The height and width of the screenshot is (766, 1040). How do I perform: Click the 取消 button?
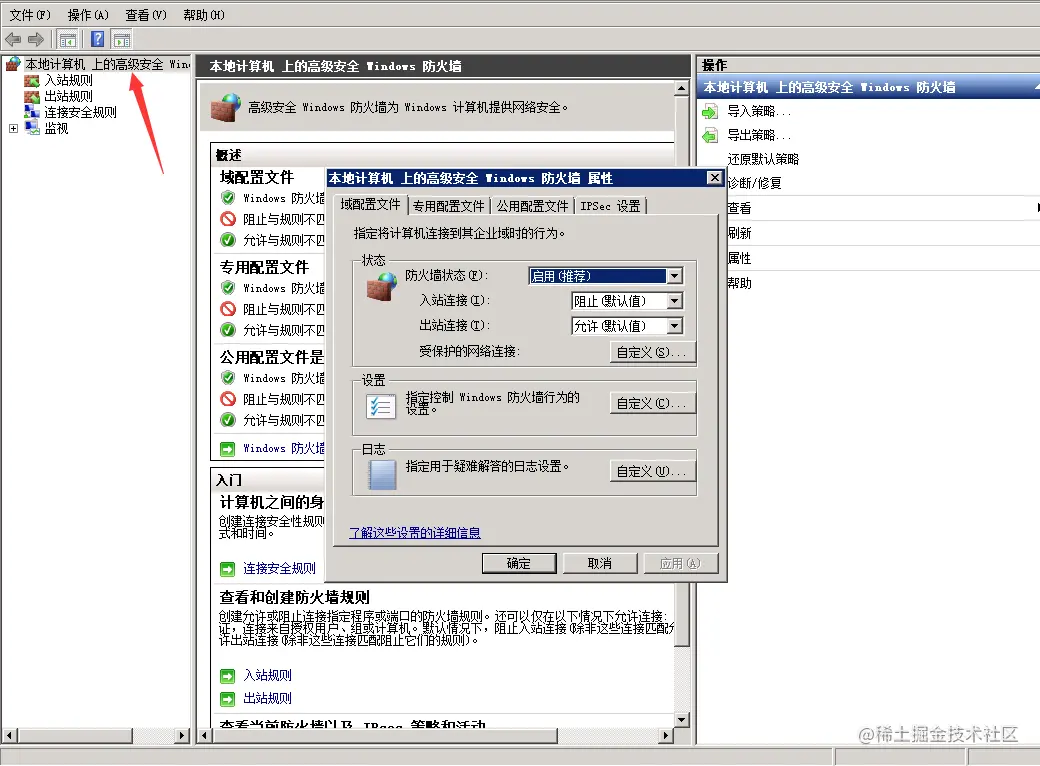coord(600,564)
